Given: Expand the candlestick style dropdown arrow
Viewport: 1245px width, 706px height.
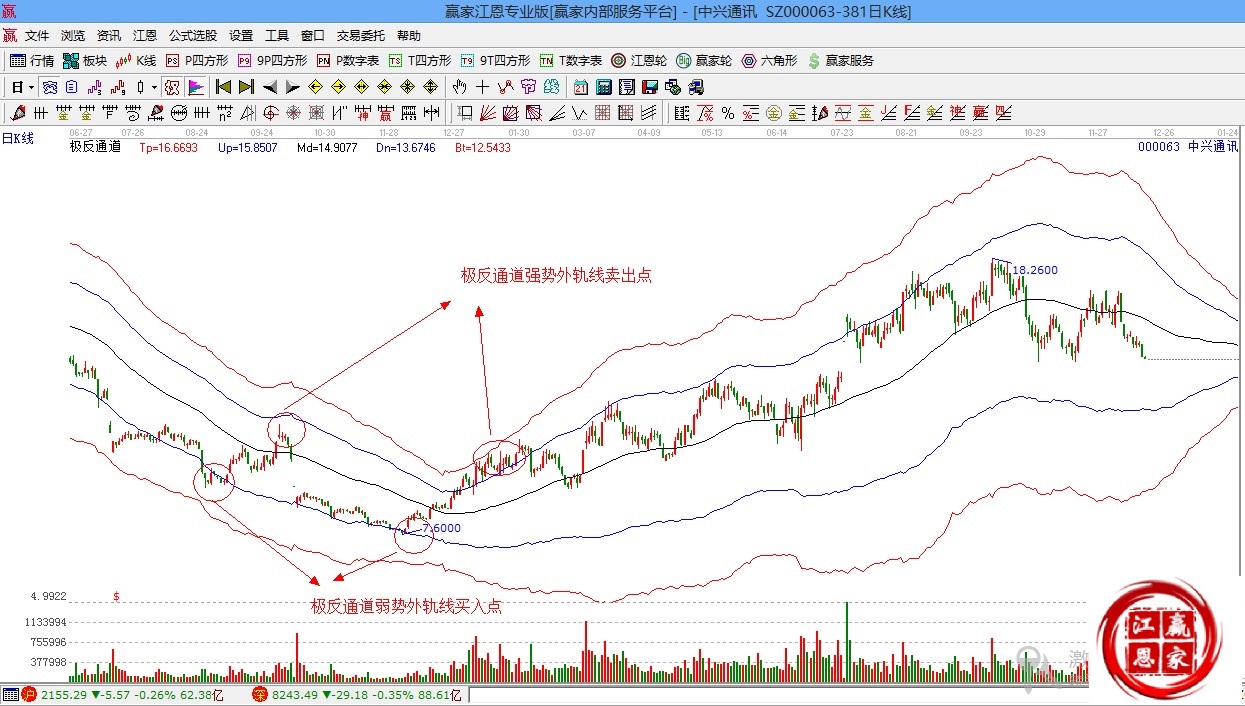Looking at the screenshot, I should pos(154,87).
